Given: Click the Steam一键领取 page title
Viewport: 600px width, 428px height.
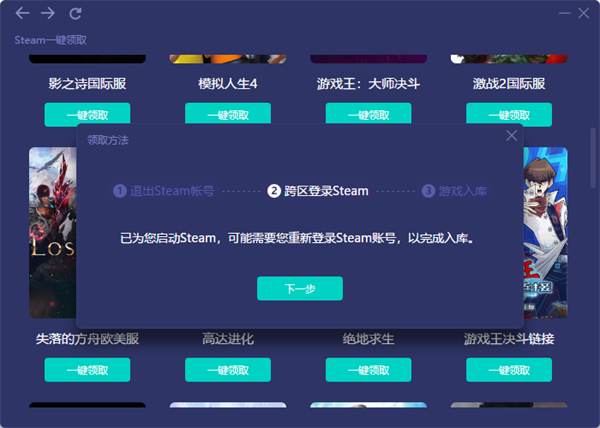Looking at the screenshot, I should click(51, 40).
